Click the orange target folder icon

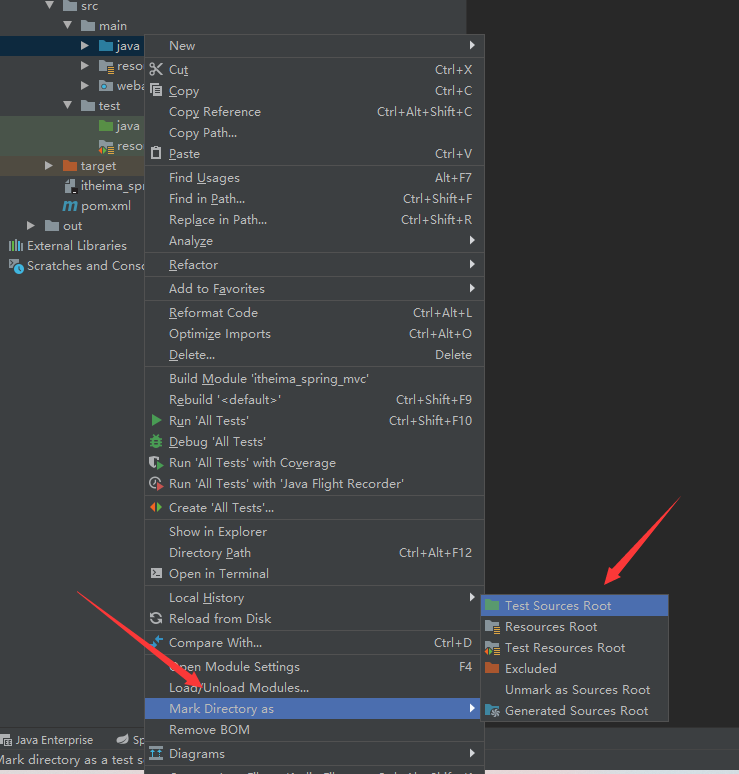(x=70, y=165)
